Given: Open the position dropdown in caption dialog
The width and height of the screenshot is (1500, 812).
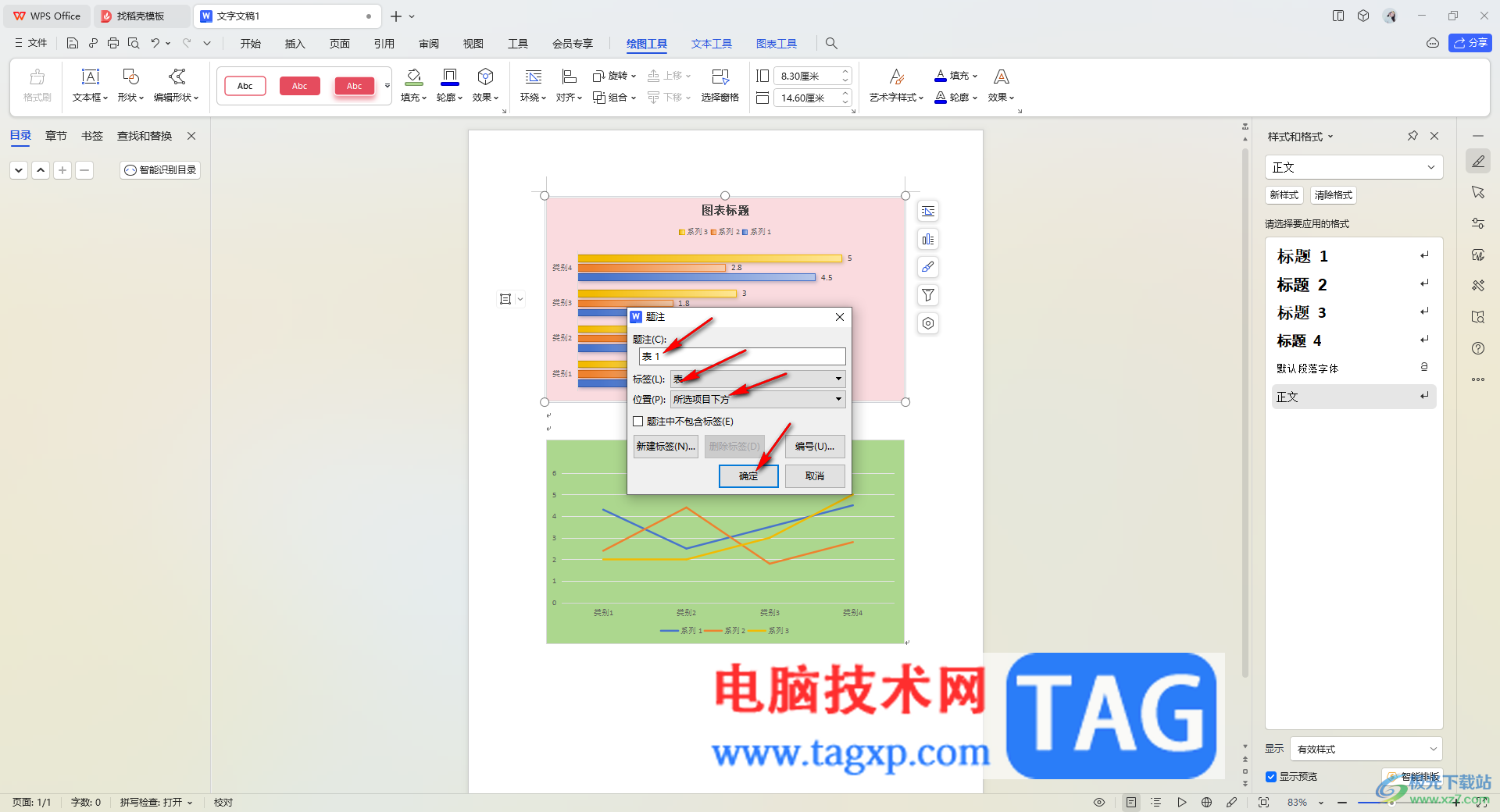Looking at the screenshot, I should point(758,400).
